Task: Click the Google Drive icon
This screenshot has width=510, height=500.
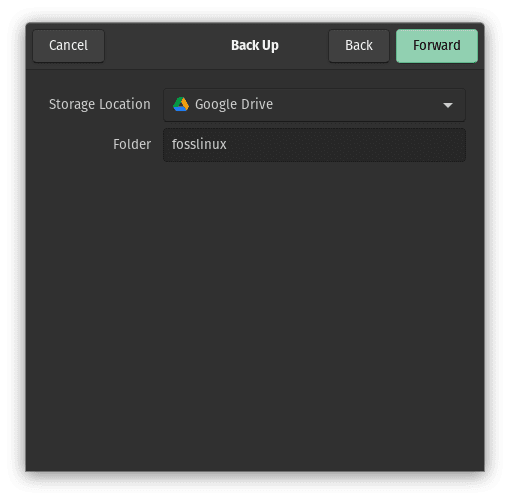Action: click(181, 104)
